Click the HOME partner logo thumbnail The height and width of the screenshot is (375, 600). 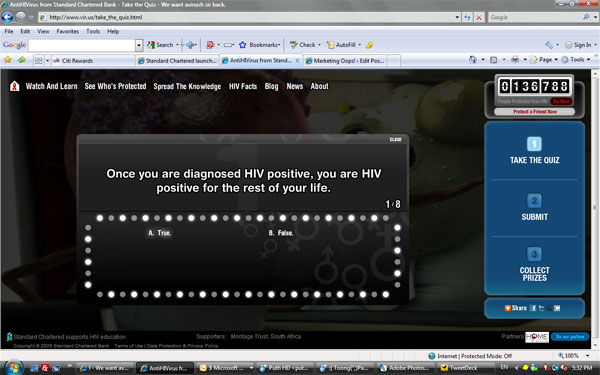tap(537, 337)
